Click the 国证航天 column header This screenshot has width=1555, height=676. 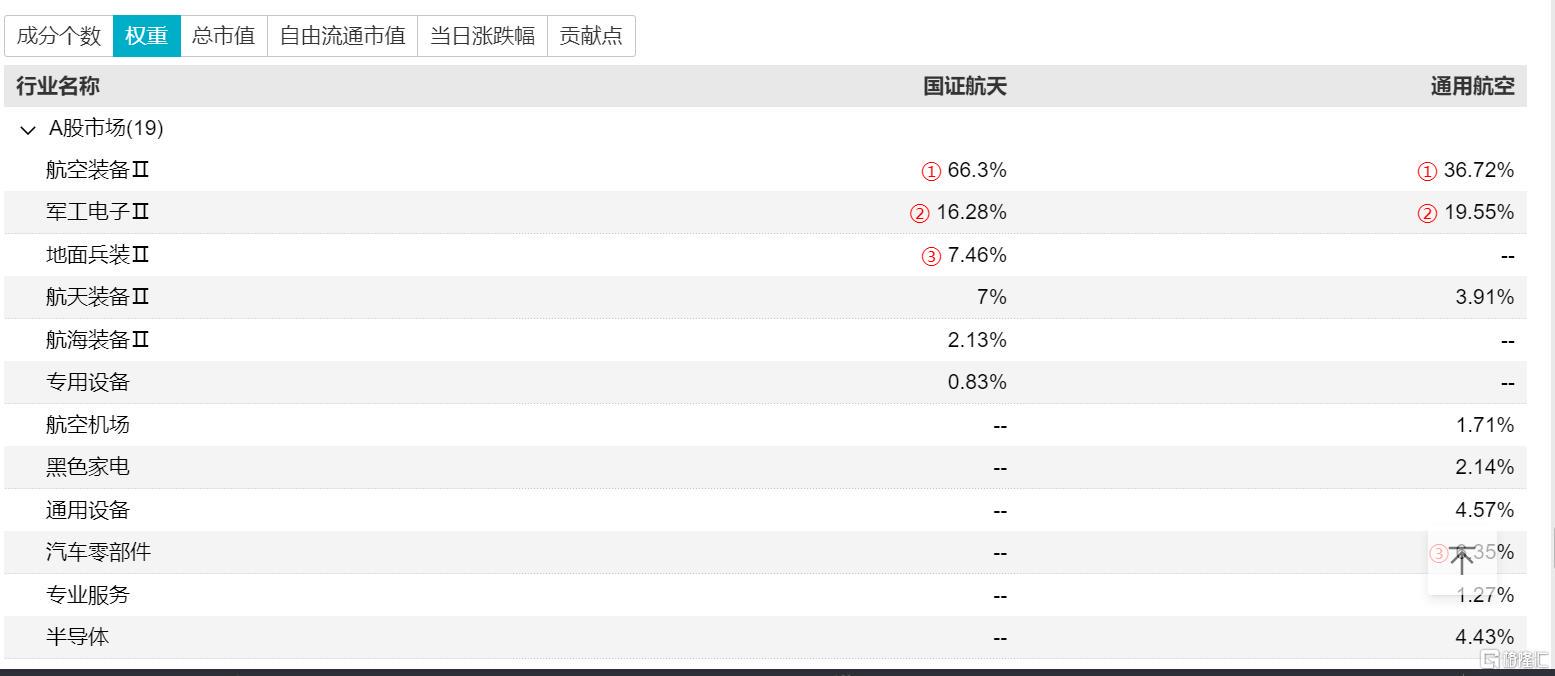coord(964,86)
